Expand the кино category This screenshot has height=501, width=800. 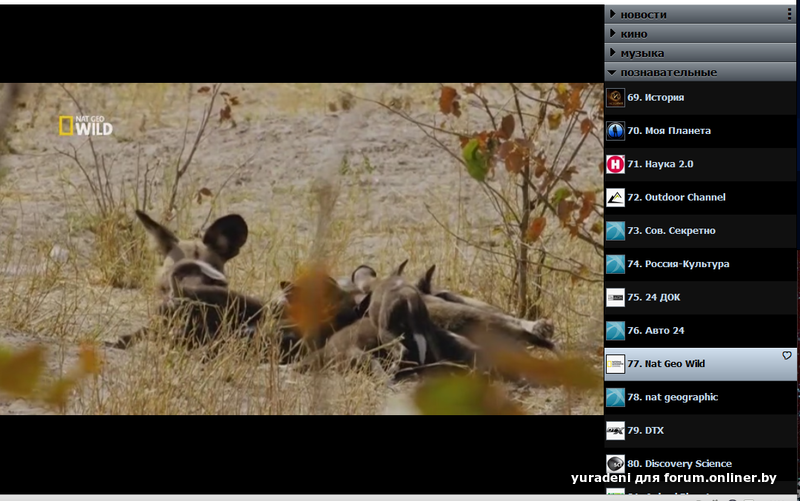click(x=700, y=34)
